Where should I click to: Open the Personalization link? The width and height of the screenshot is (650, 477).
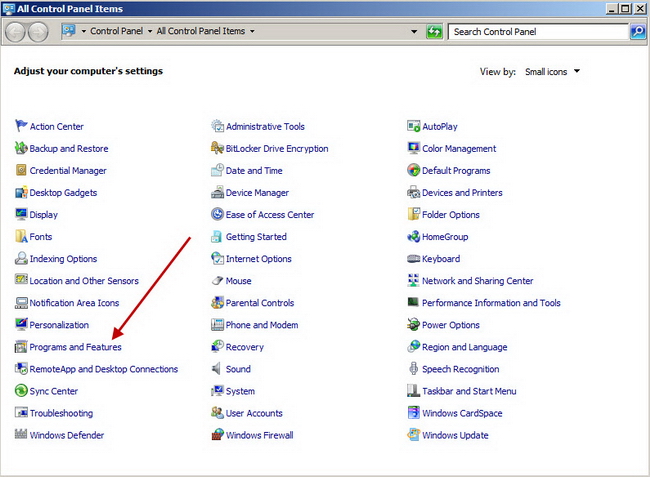coord(59,324)
